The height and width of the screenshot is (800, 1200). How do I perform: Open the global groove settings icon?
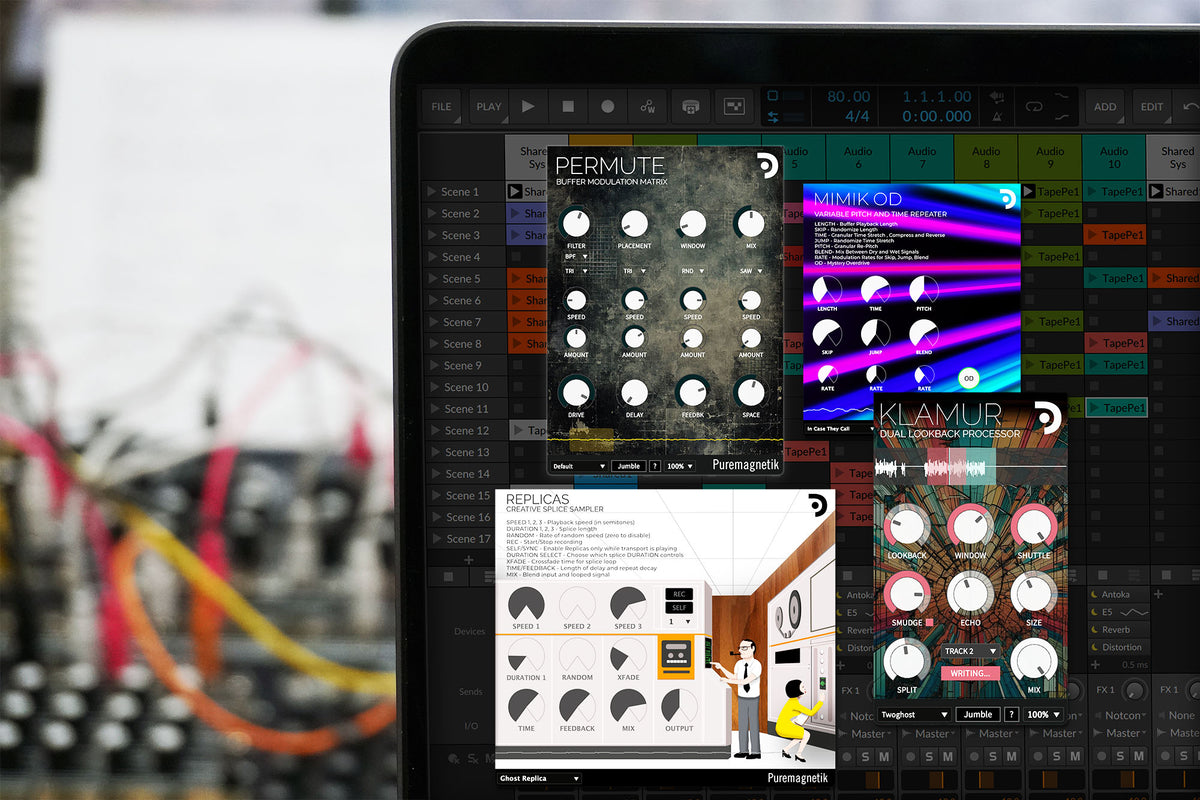[x=648, y=106]
